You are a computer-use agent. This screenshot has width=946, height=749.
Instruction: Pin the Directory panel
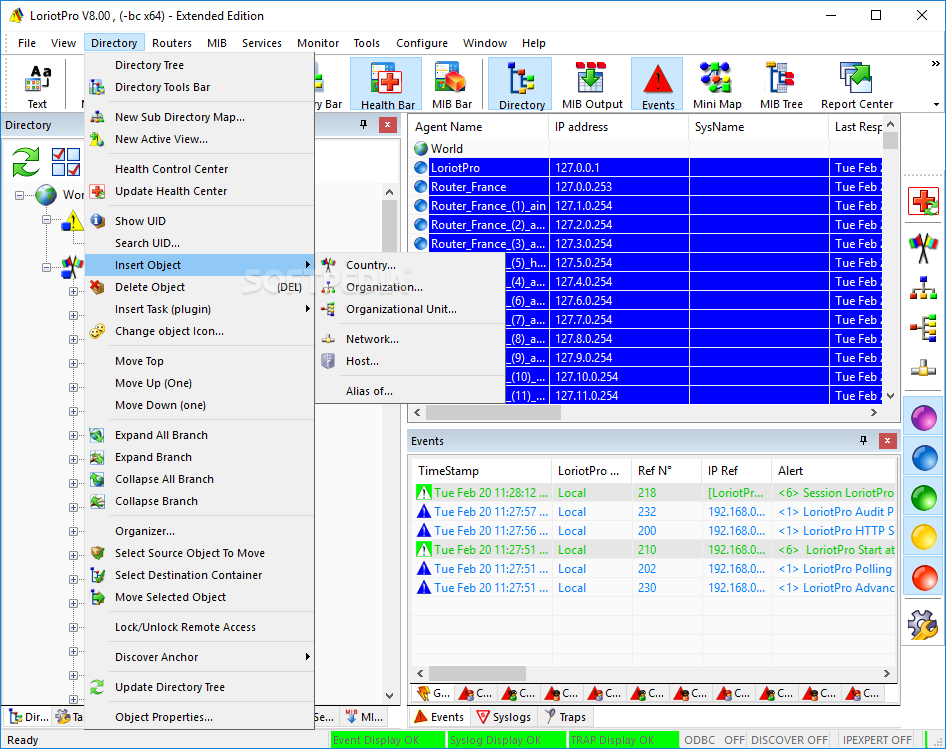point(363,124)
